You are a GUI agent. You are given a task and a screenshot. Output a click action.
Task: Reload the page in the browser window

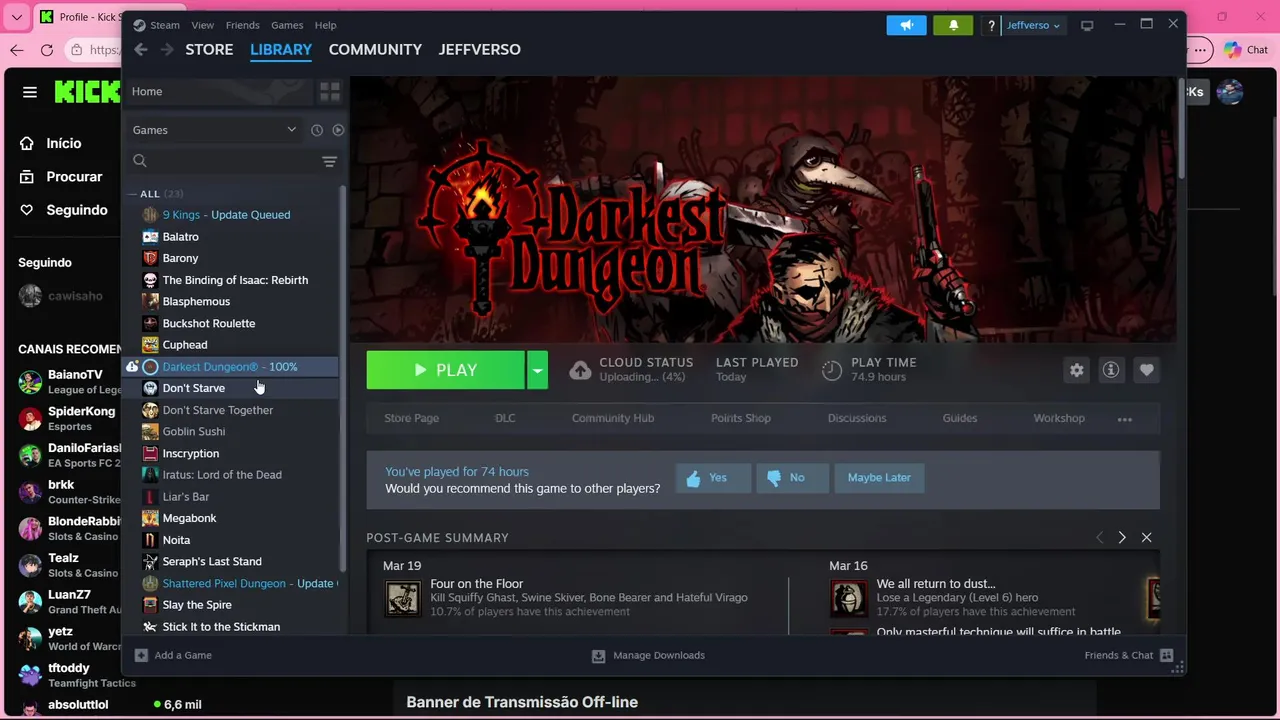47,50
